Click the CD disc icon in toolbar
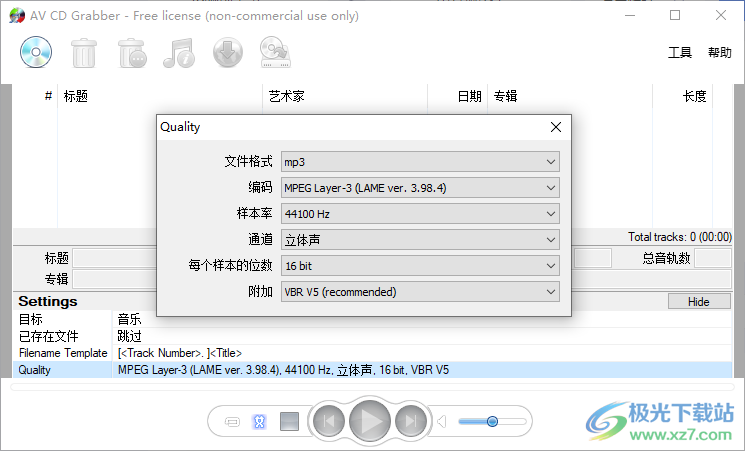The width and height of the screenshot is (745, 451). pyautogui.click(x=36, y=52)
